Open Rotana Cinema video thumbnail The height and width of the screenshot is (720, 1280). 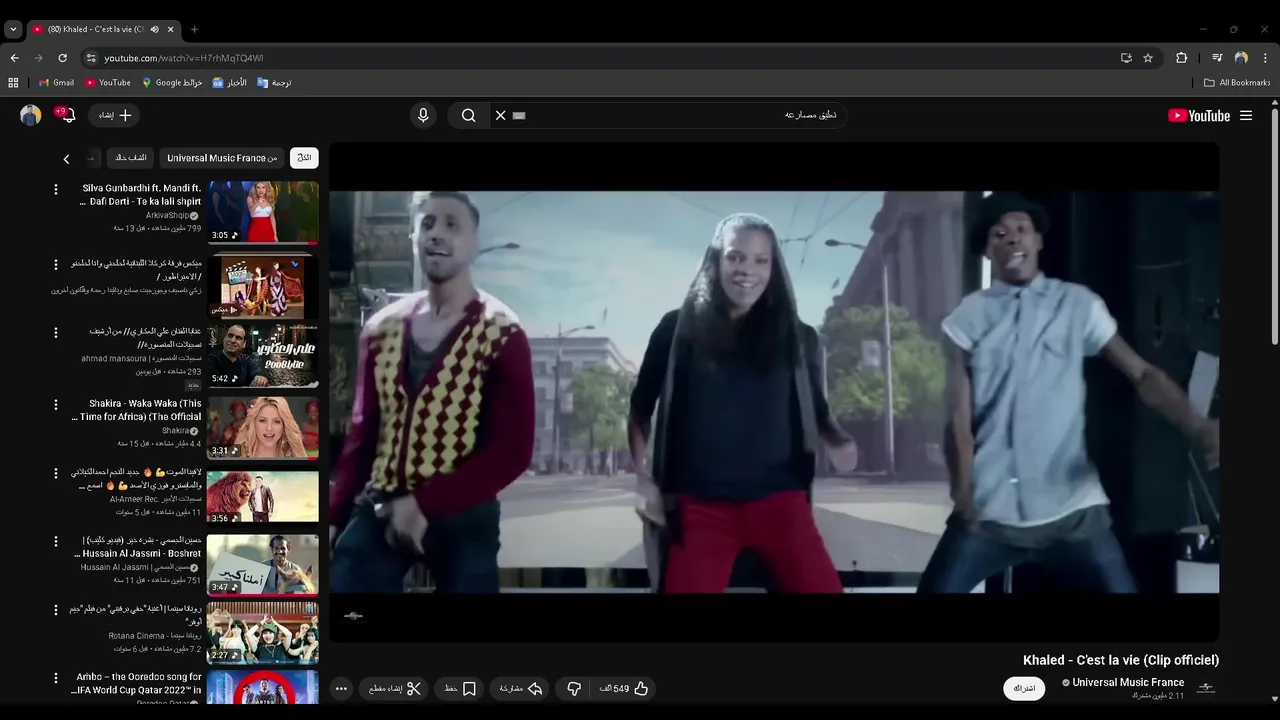click(x=263, y=633)
